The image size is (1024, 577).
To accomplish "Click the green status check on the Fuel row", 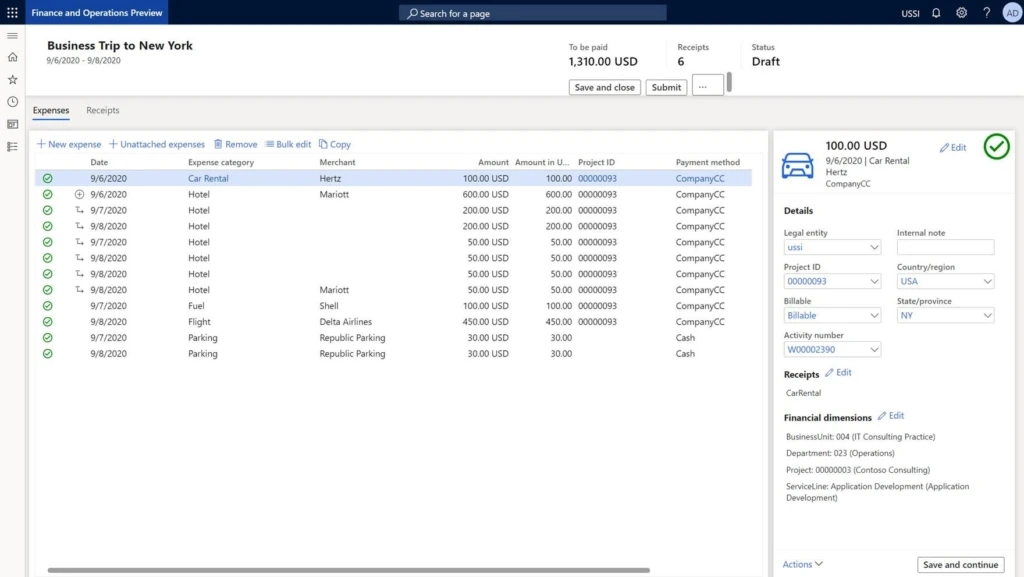I will [x=47, y=305].
